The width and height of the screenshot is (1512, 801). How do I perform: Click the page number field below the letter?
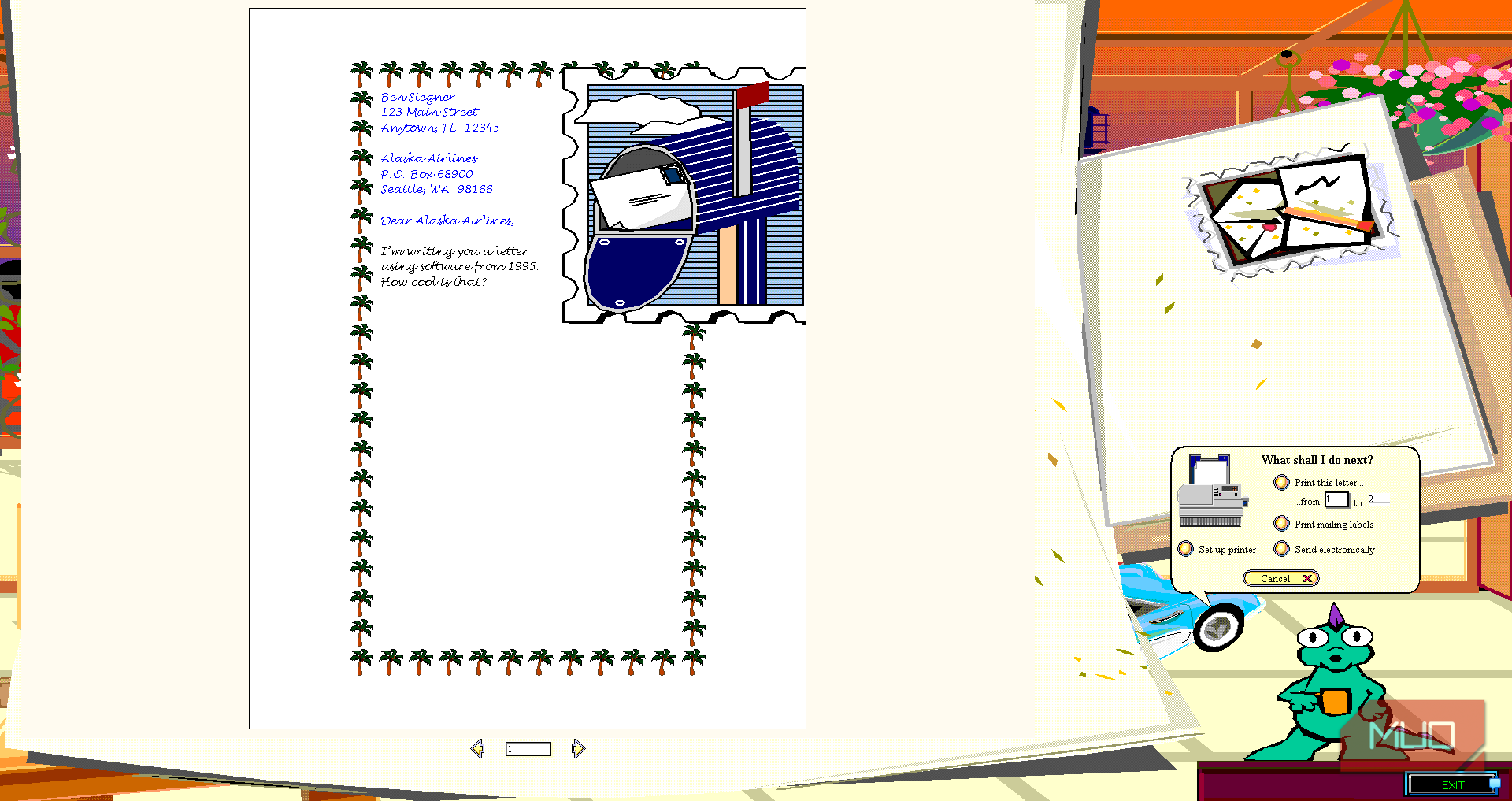(528, 749)
